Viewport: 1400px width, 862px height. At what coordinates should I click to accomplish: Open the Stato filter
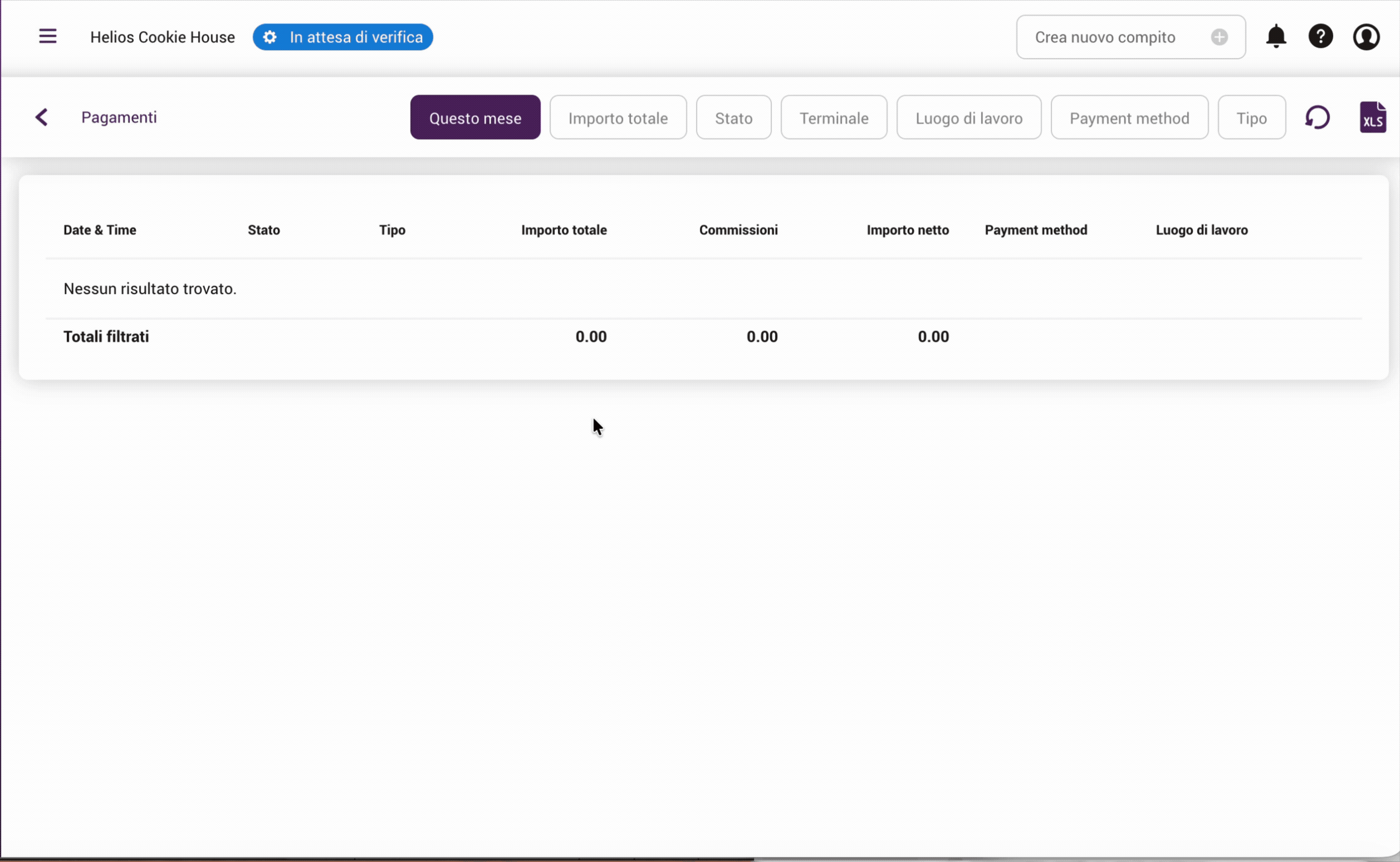click(733, 117)
